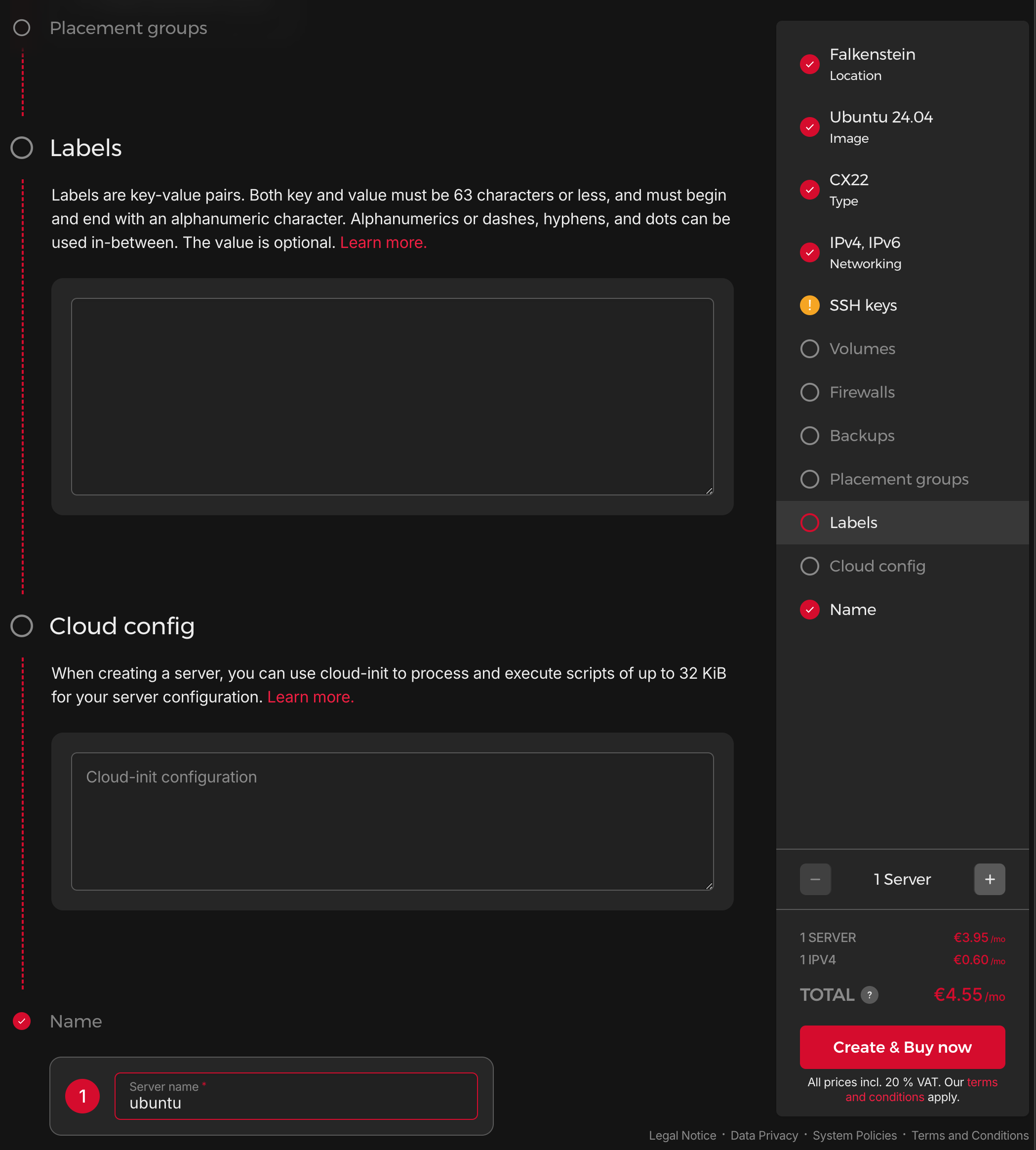Open the Labels Learn more link
This screenshot has width=1036, height=1150.
pyautogui.click(x=383, y=243)
